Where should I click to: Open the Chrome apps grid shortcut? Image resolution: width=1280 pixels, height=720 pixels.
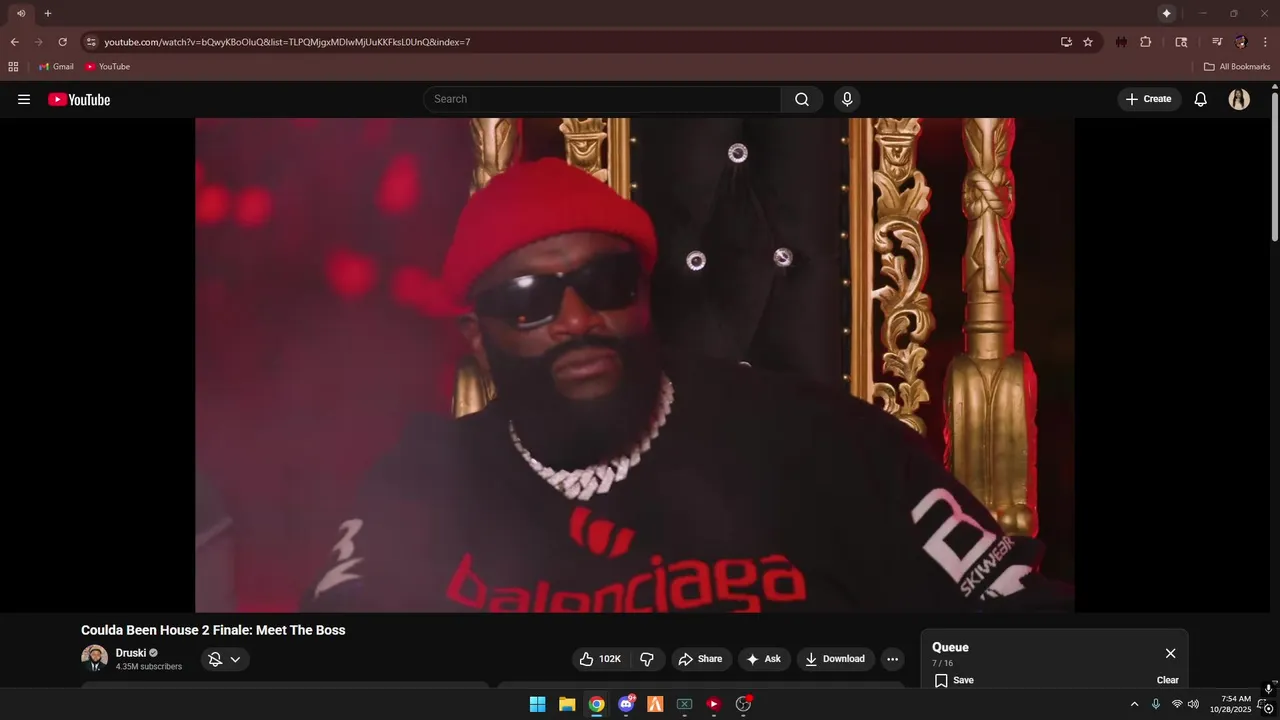13,66
